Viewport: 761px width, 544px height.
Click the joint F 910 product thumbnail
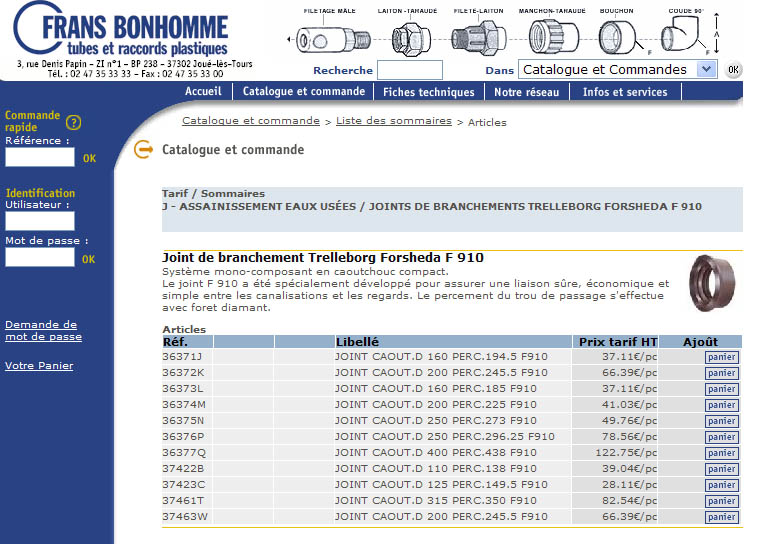click(711, 283)
